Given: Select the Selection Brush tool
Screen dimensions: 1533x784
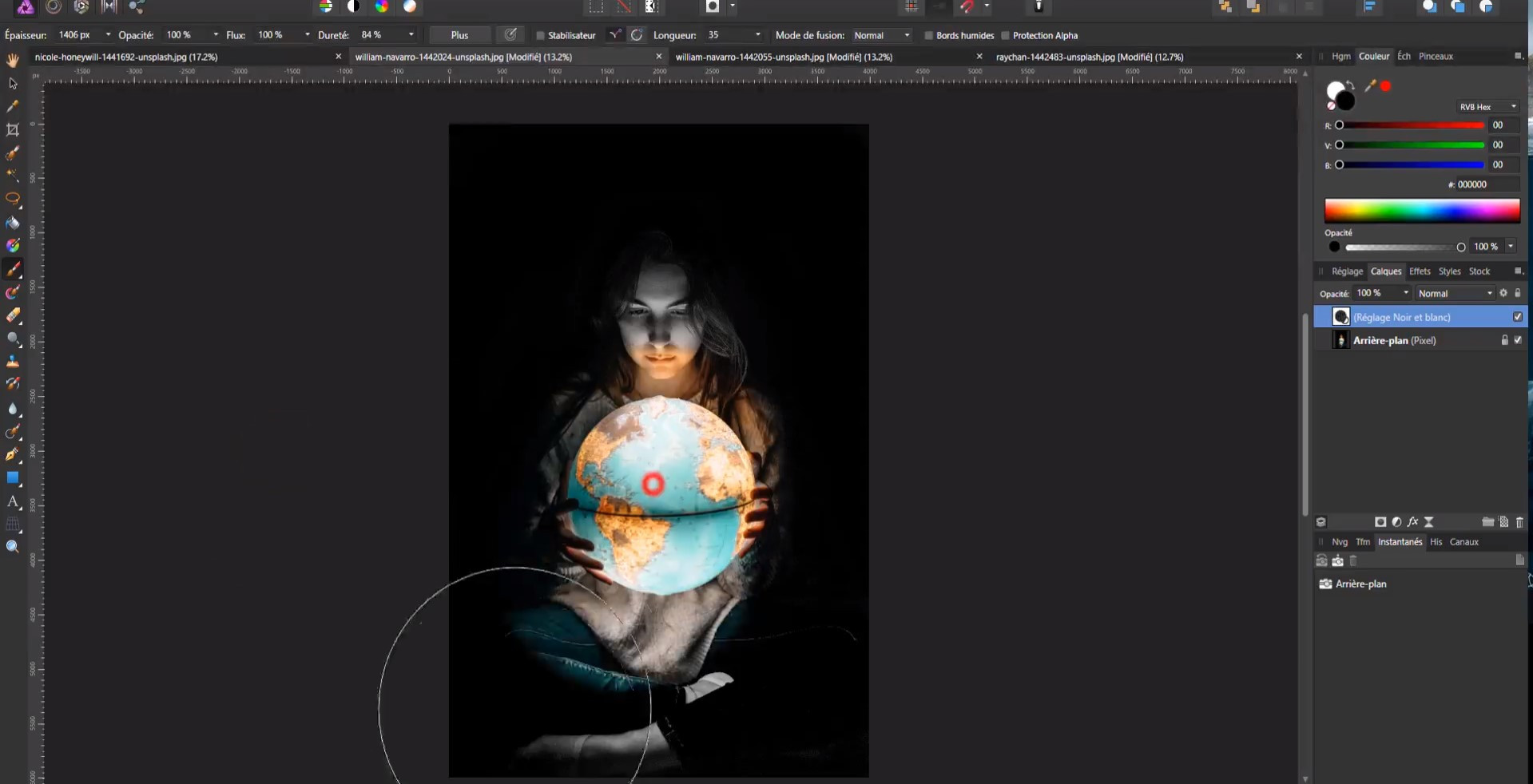Looking at the screenshot, I should coord(13,152).
